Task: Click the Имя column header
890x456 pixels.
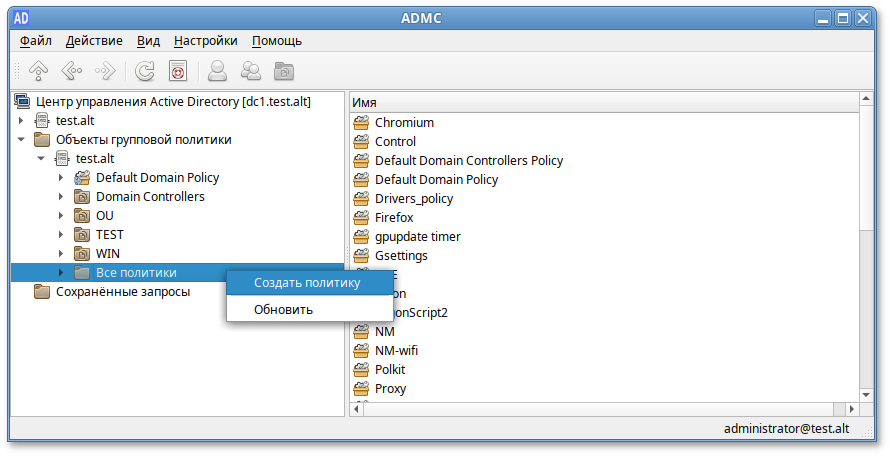Action: tap(600, 103)
